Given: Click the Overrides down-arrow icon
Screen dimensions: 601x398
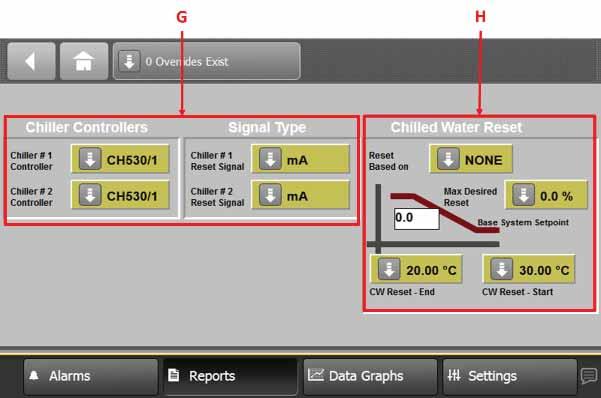Looking at the screenshot, I should point(129,61).
